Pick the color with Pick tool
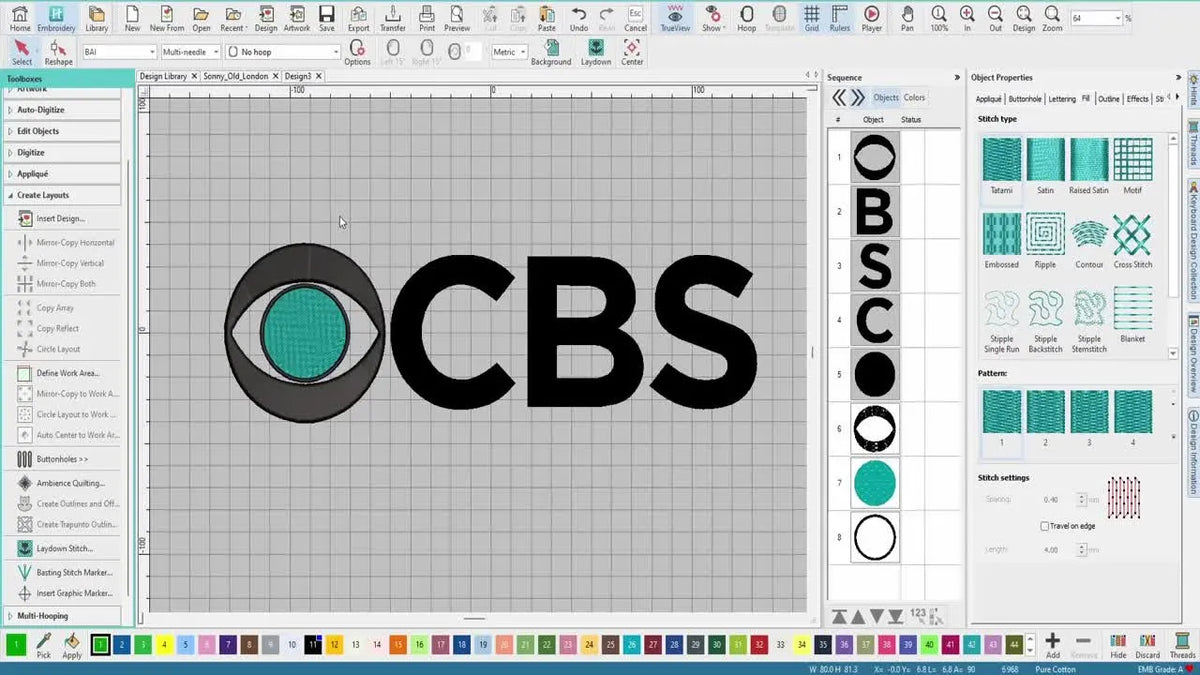The height and width of the screenshot is (675, 1200). click(x=43, y=645)
